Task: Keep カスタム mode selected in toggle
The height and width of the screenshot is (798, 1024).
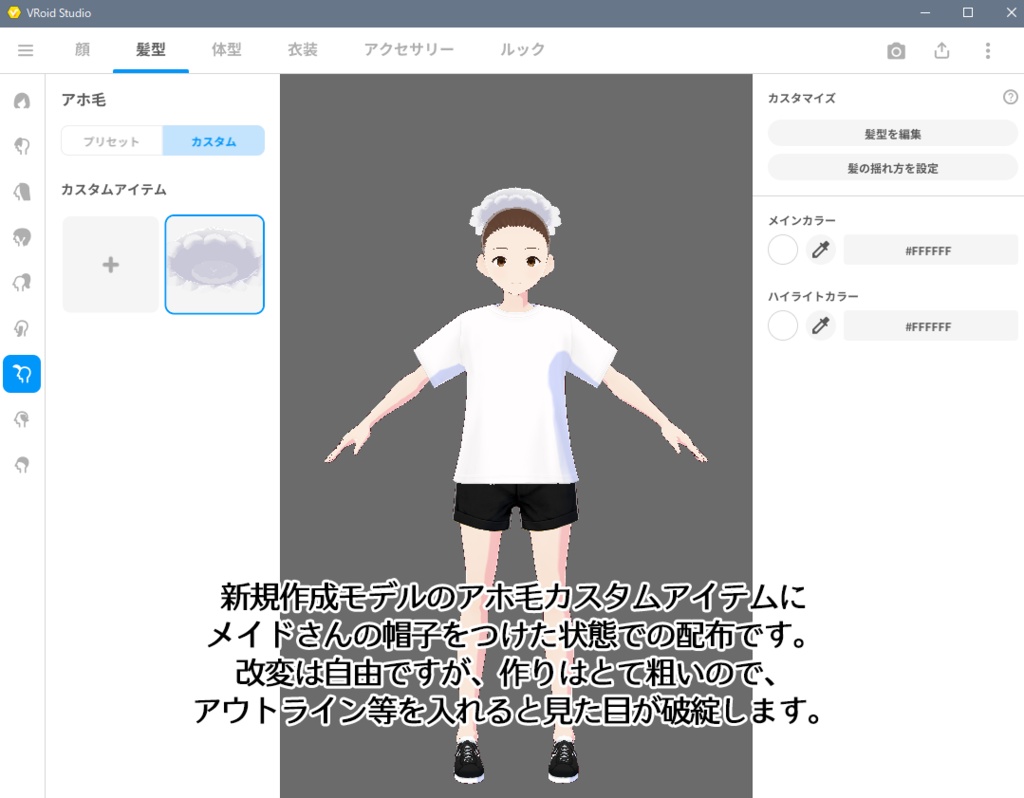Action: click(213, 140)
